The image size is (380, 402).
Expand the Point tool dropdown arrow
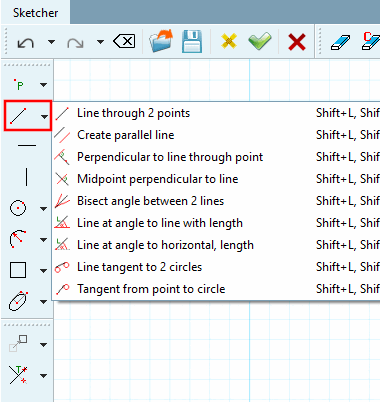tap(43, 85)
